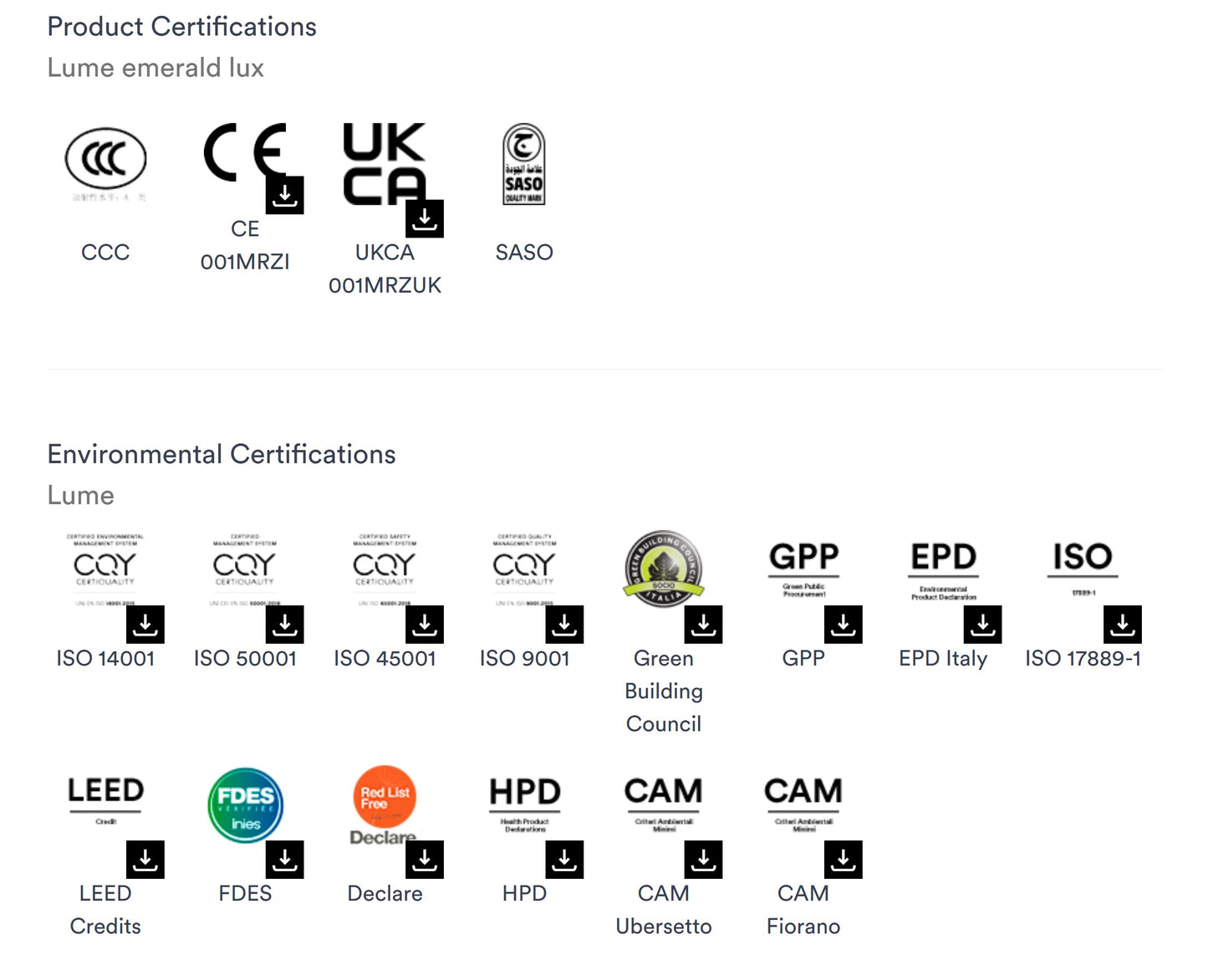
Task: Click the CAM logo above Ubersetto
Action: coord(664,804)
